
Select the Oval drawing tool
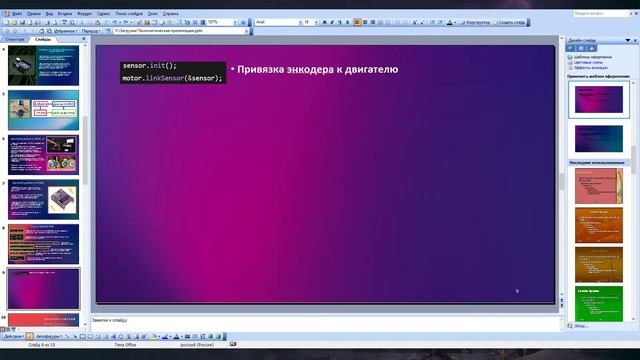point(90,337)
